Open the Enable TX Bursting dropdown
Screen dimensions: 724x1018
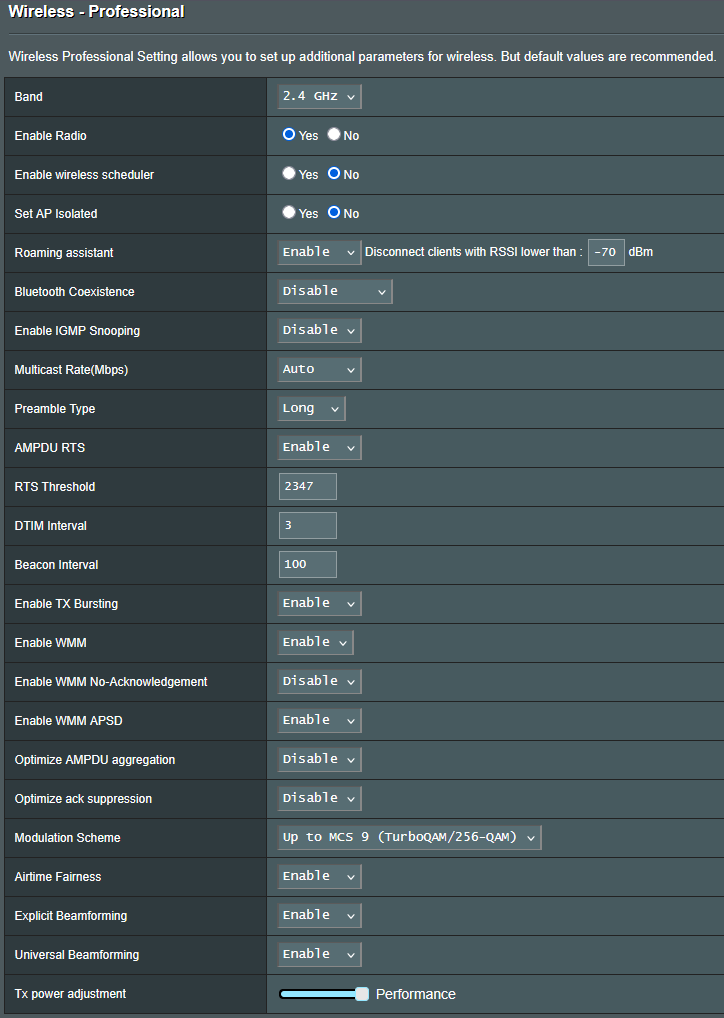pyautogui.click(x=319, y=603)
